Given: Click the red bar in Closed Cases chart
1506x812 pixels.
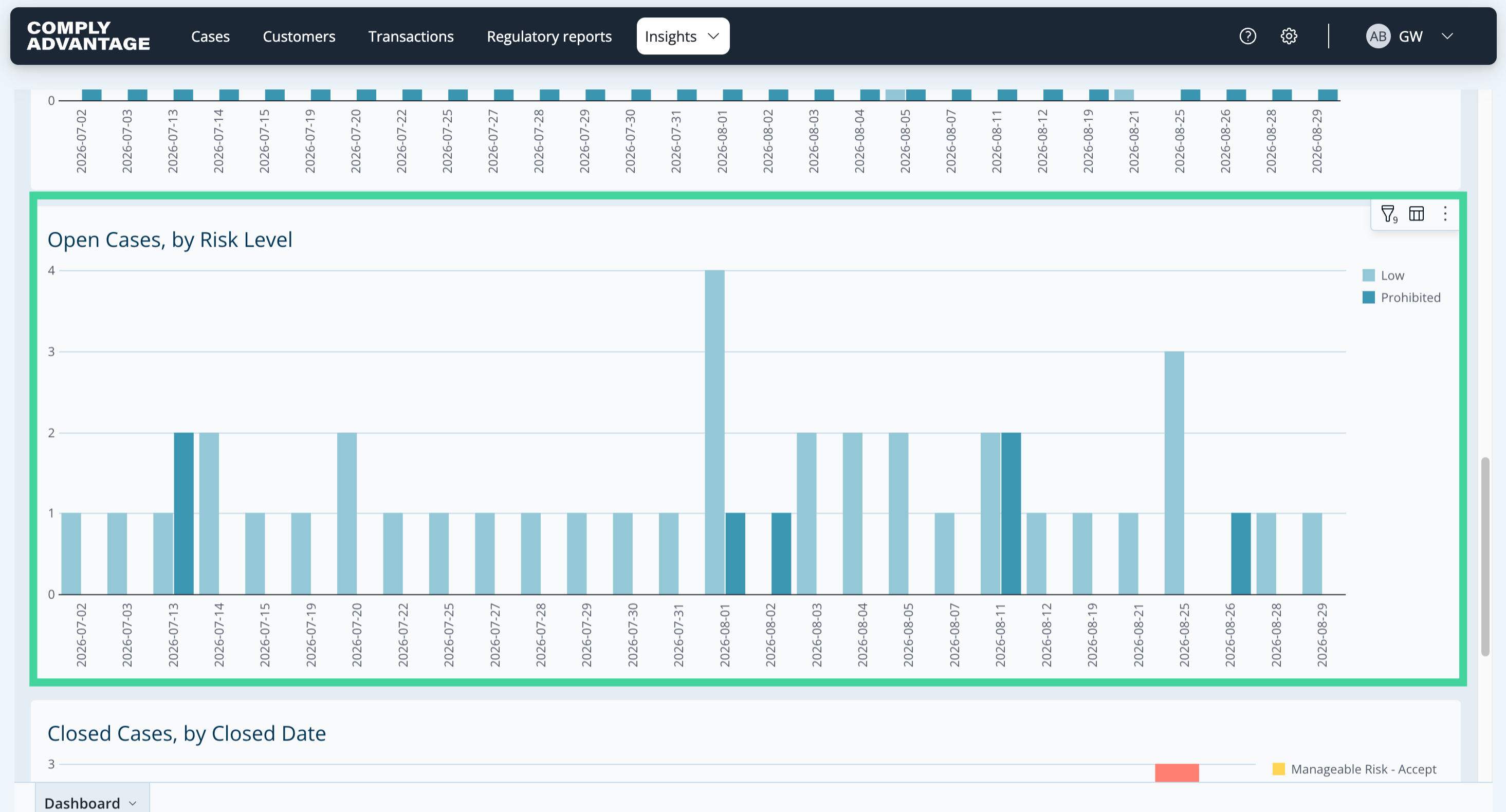Looking at the screenshot, I should [1177, 772].
